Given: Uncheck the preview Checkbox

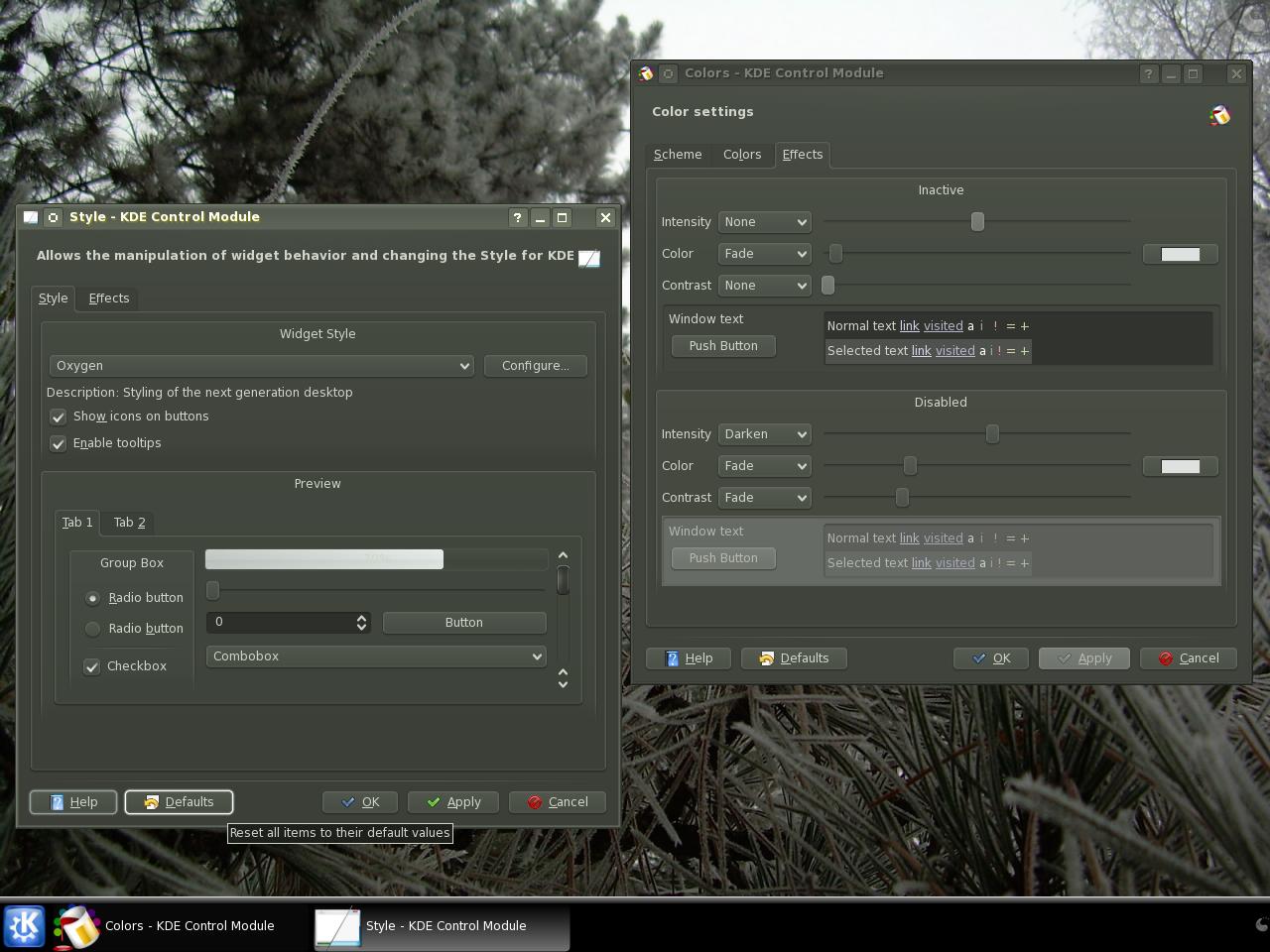Looking at the screenshot, I should (92, 666).
